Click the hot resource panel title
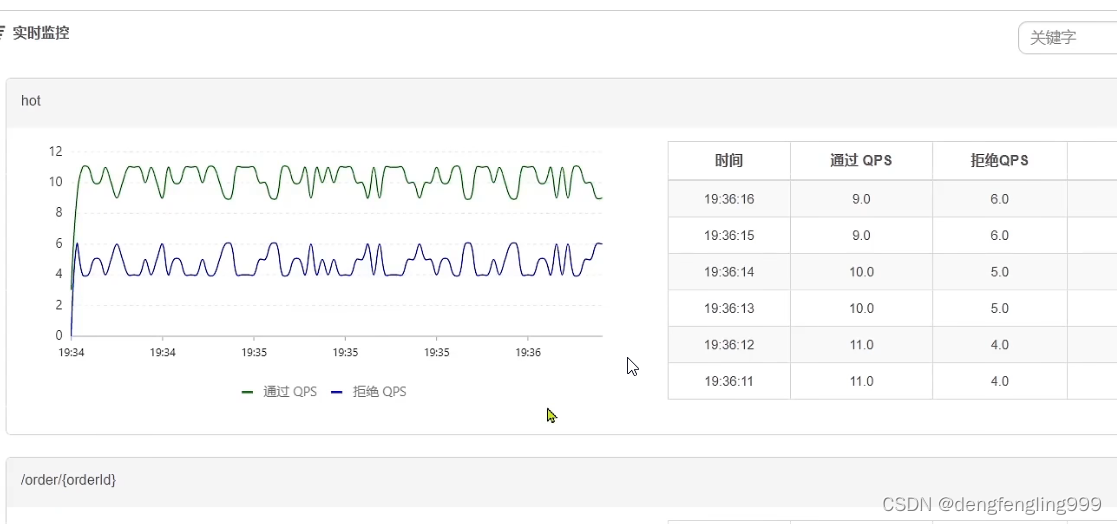The image size is (1117, 524). 31,101
